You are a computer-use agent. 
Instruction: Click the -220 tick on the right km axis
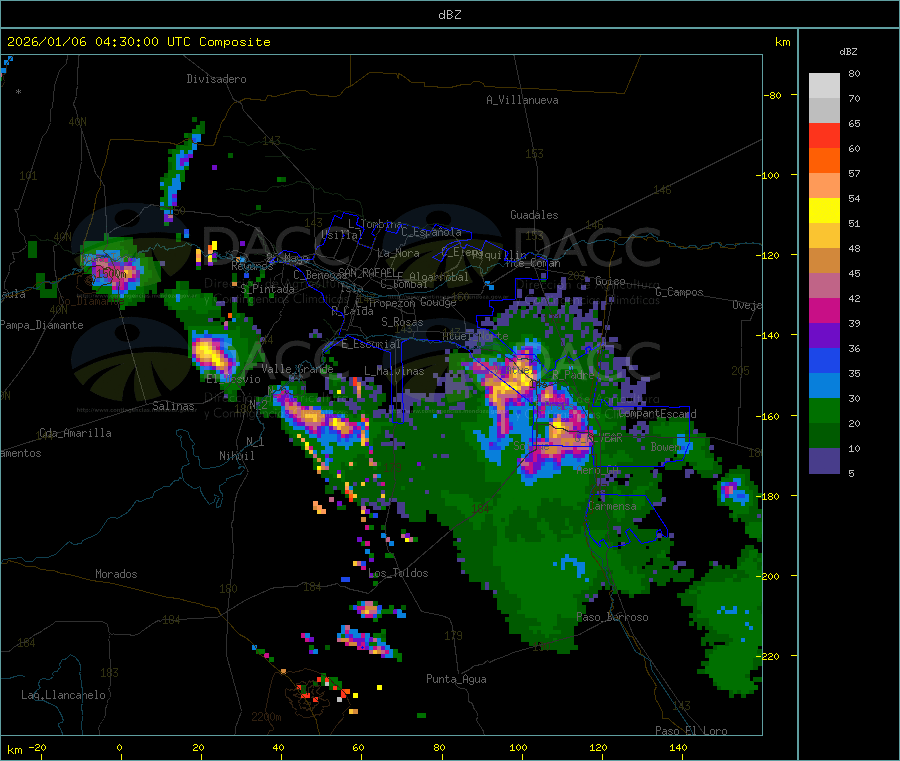[x=768, y=656]
